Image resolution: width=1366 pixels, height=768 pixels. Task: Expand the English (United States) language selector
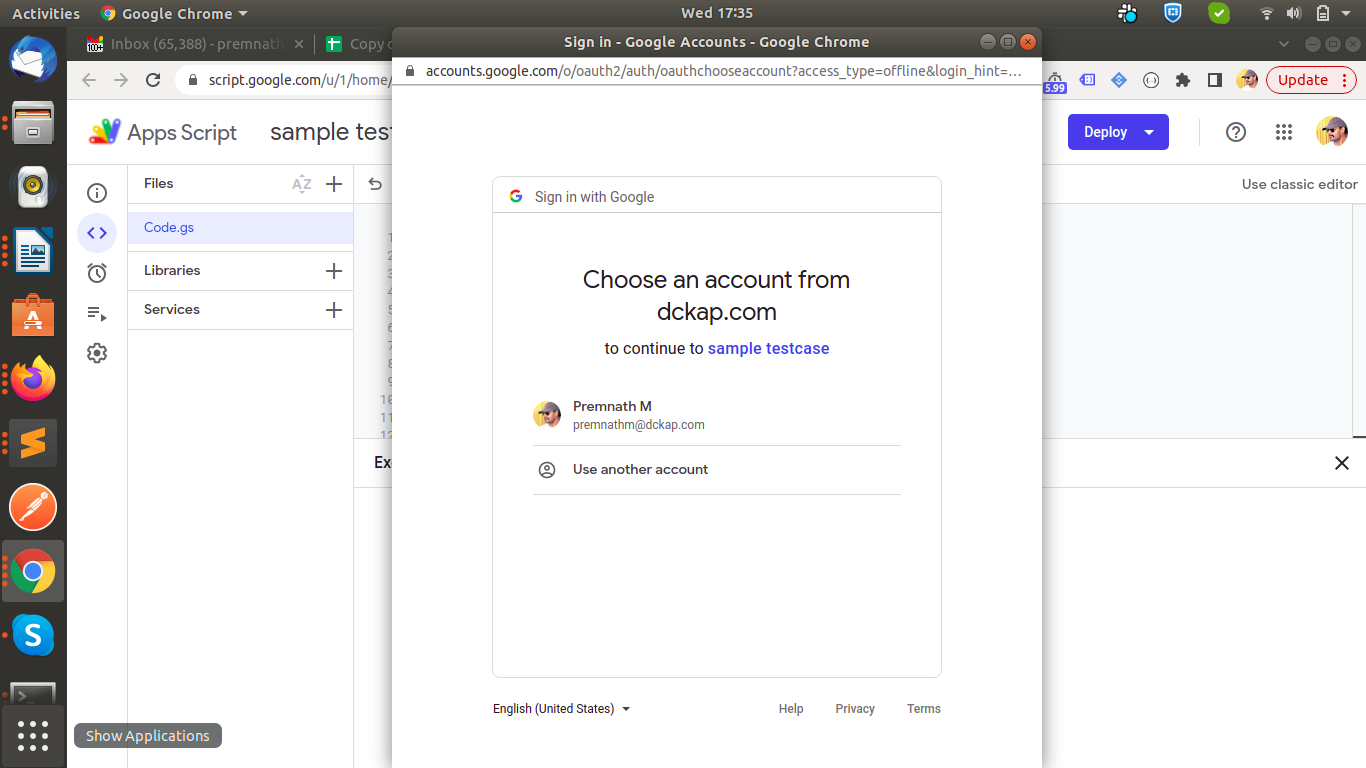[562, 709]
